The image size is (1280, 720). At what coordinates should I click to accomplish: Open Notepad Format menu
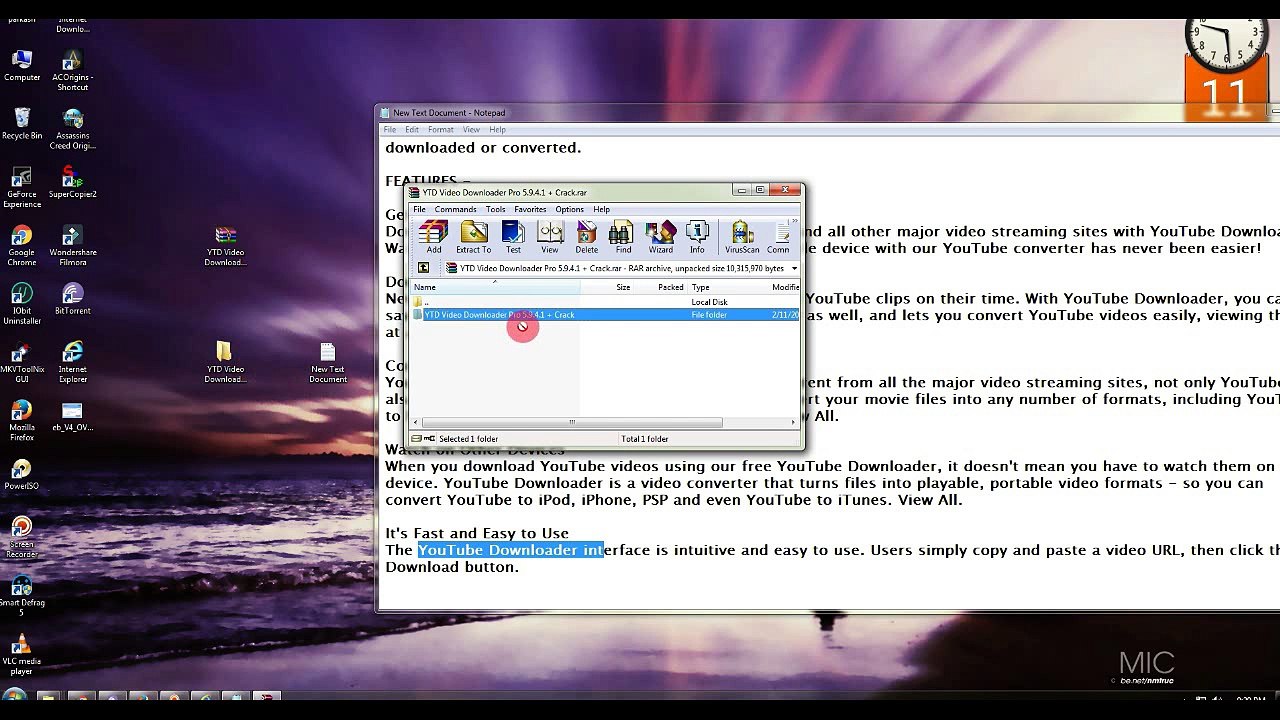click(441, 130)
